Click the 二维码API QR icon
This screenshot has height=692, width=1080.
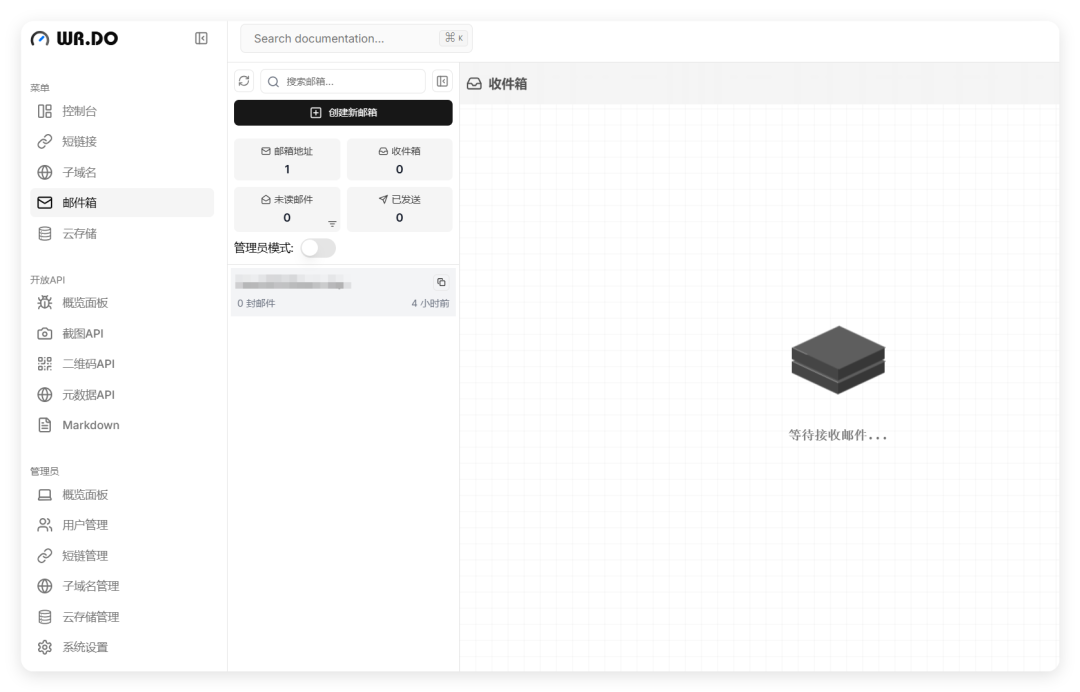coord(45,364)
